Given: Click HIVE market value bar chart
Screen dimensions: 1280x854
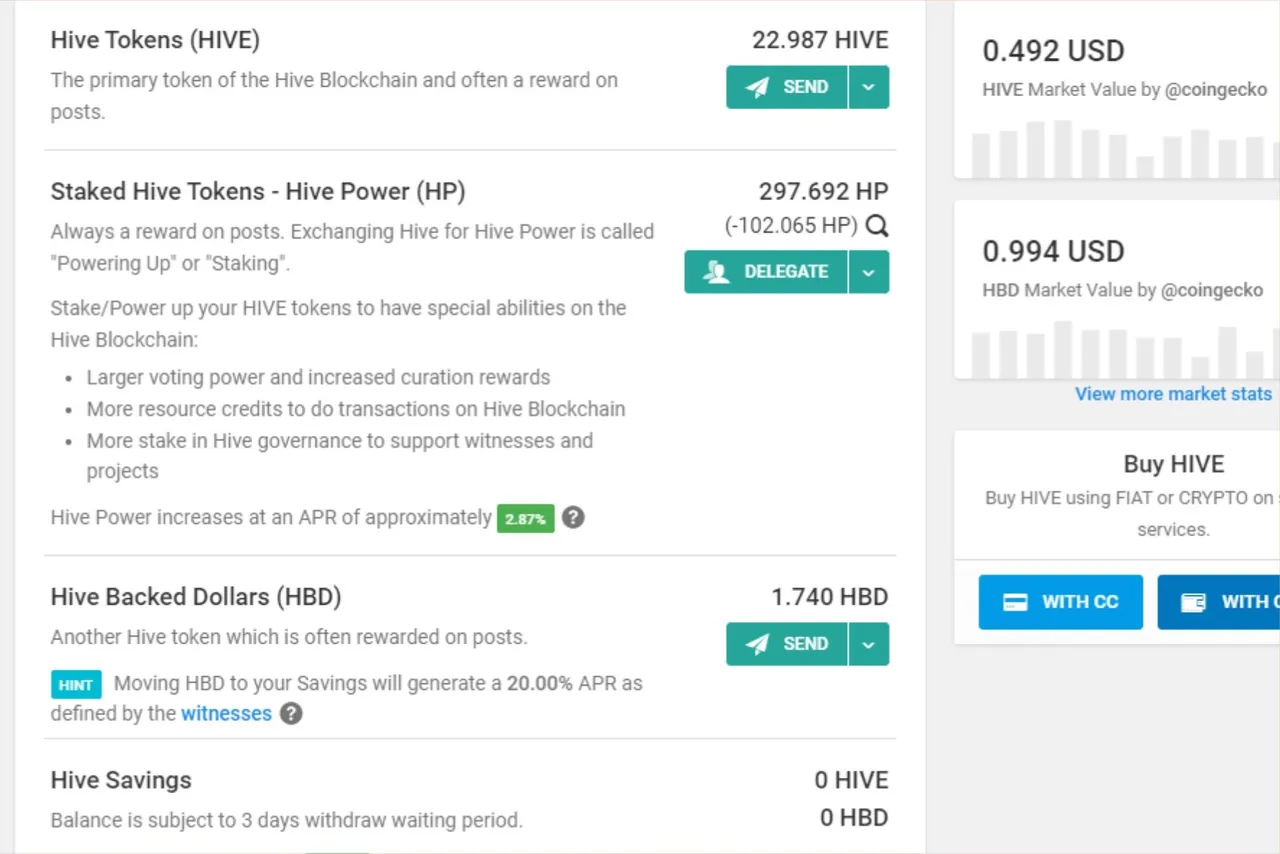Looking at the screenshot, I should click(1124, 149).
